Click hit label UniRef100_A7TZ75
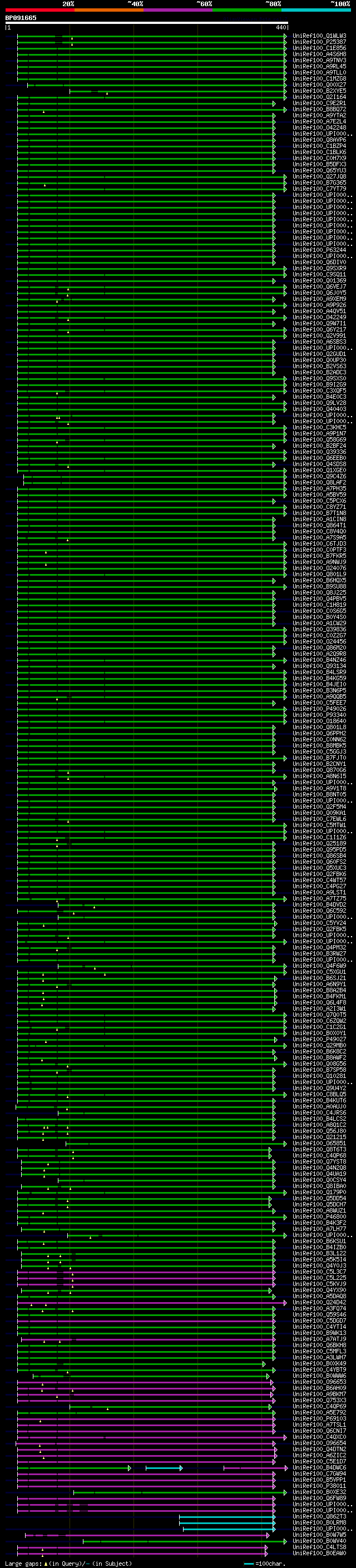356x1568 pixels. (x=319, y=898)
